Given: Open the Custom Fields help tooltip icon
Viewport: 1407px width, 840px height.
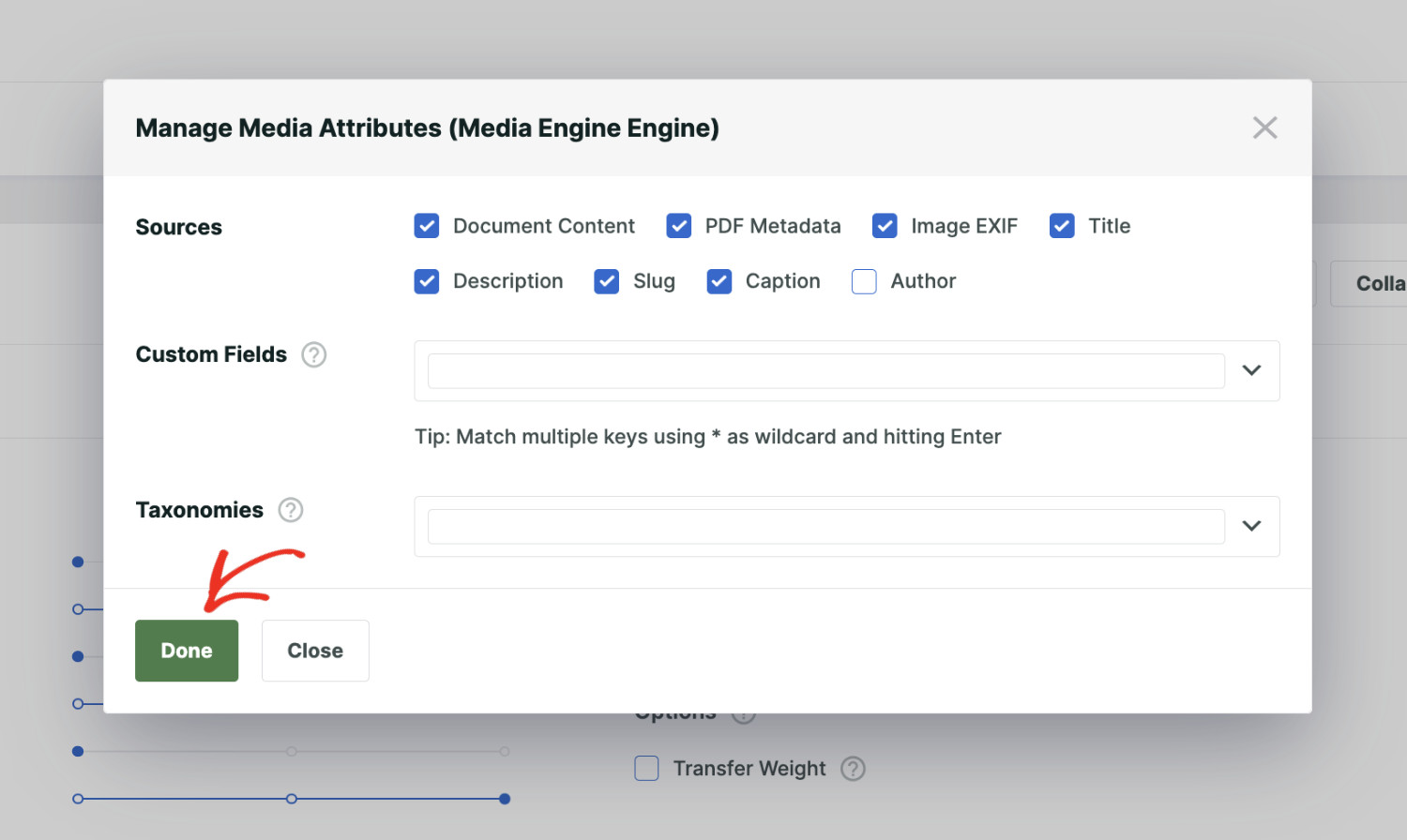Looking at the screenshot, I should (314, 354).
